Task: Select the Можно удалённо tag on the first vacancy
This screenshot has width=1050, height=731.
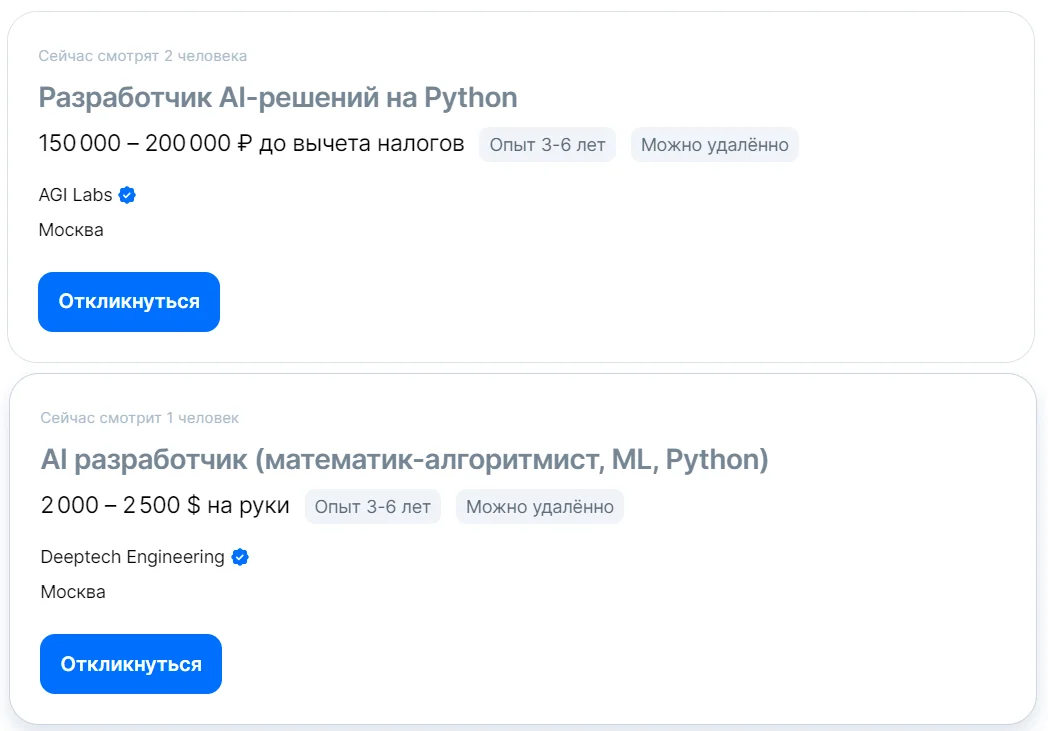Action: (714, 144)
